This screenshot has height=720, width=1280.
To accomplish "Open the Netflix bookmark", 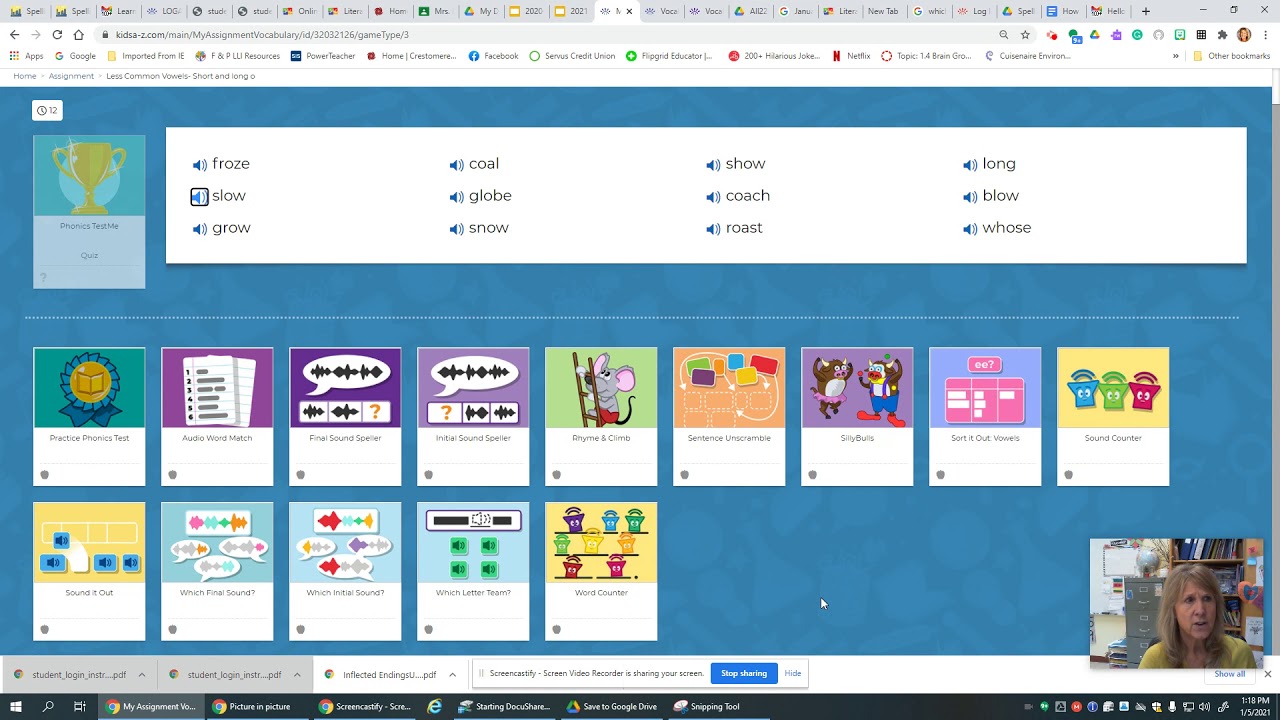I will click(x=851, y=56).
